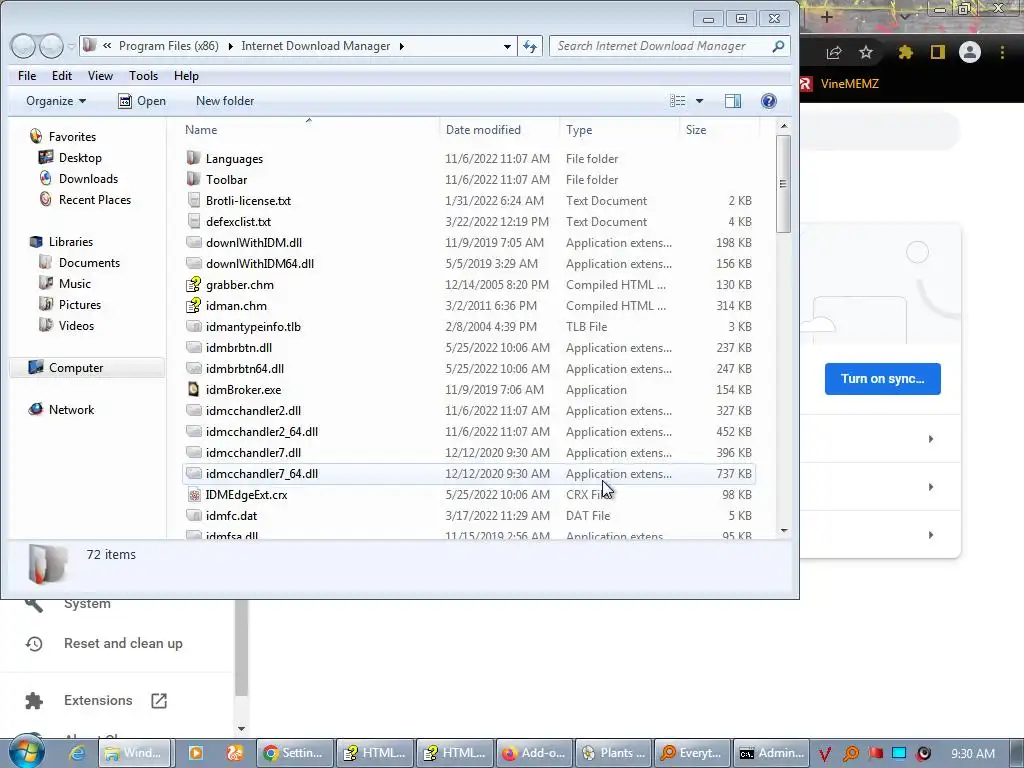The image size is (1024, 768).
Task: Open the View menu
Action: pos(100,76)
